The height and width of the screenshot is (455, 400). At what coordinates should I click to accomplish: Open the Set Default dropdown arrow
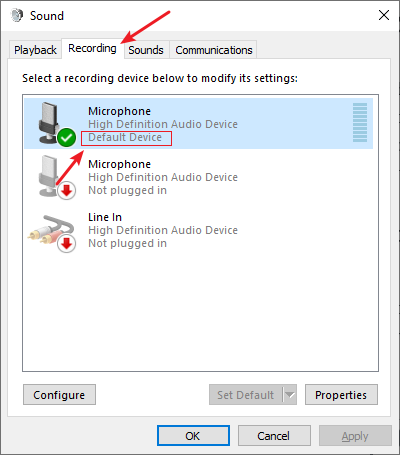pyautogui.click(x=290, y=395)
